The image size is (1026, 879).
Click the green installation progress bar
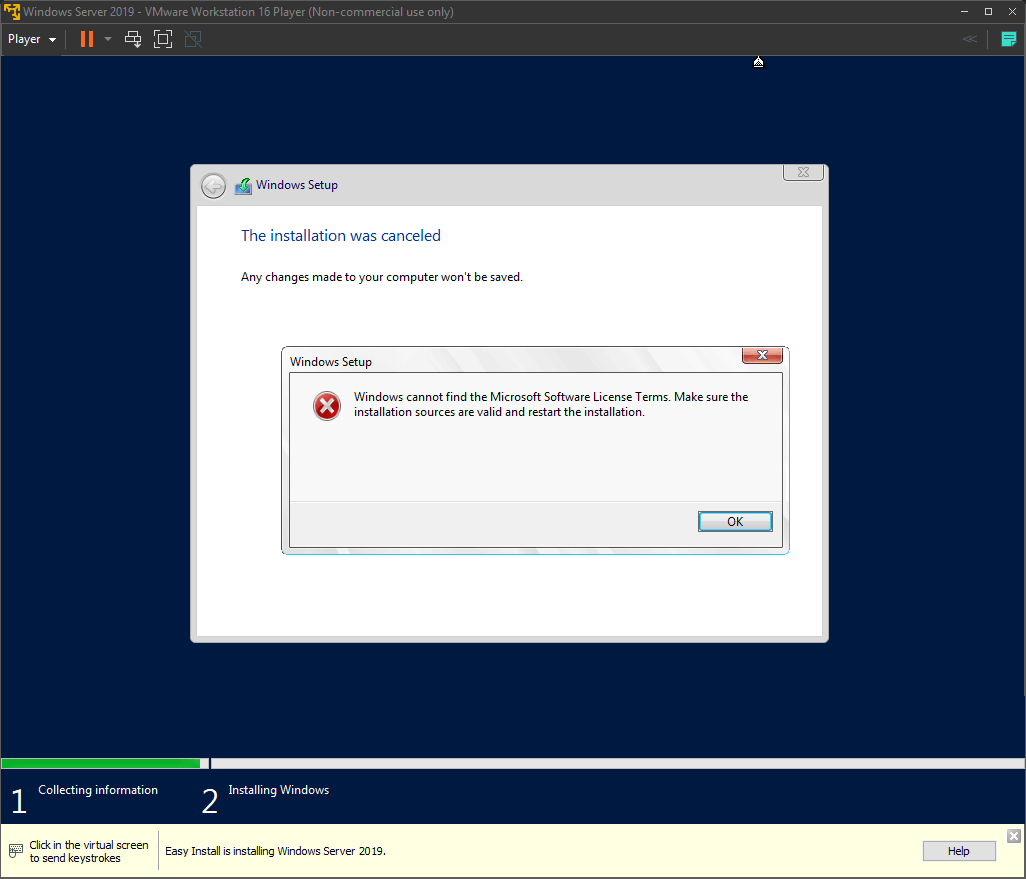(101, 763)
